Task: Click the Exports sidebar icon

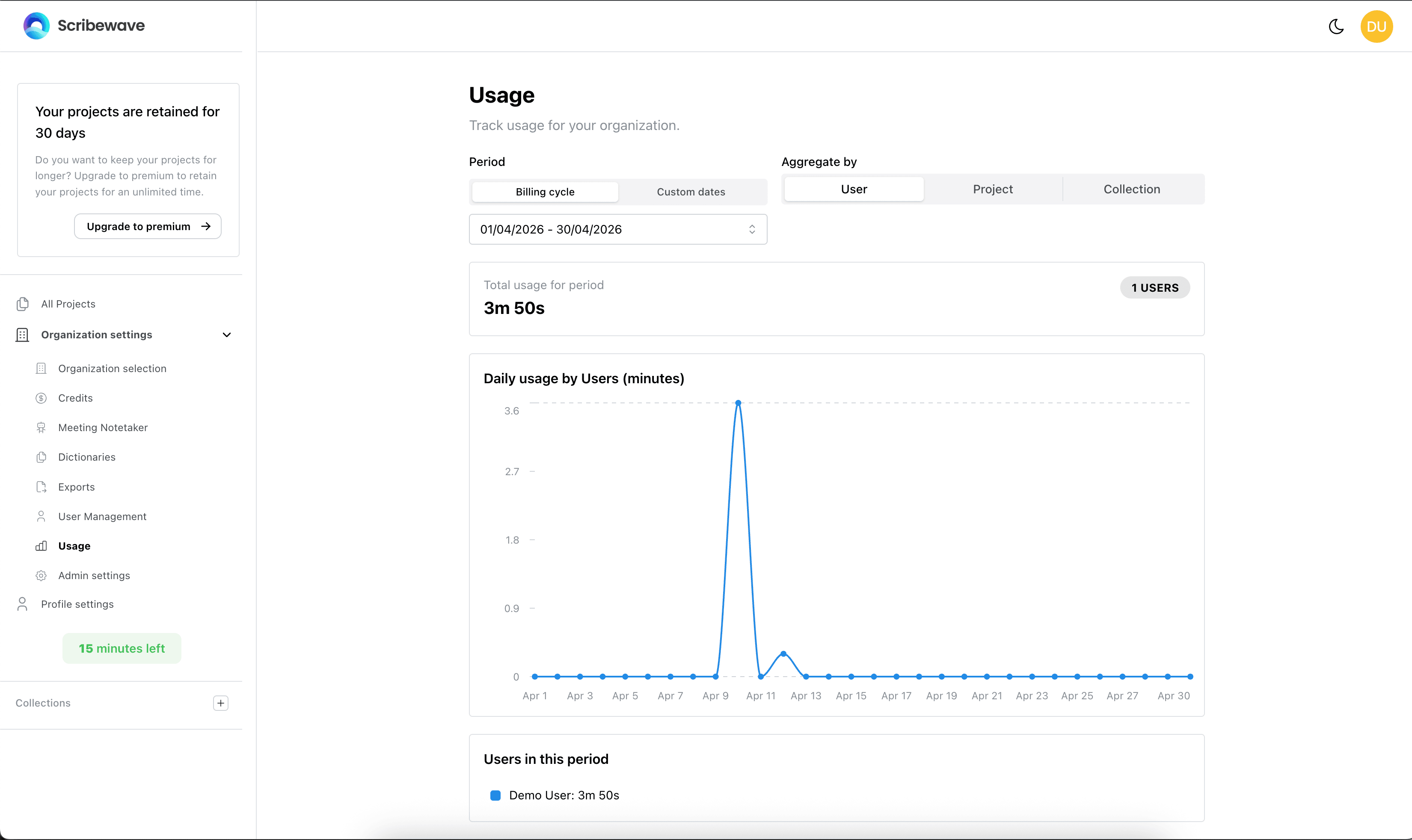Action: 42,487
